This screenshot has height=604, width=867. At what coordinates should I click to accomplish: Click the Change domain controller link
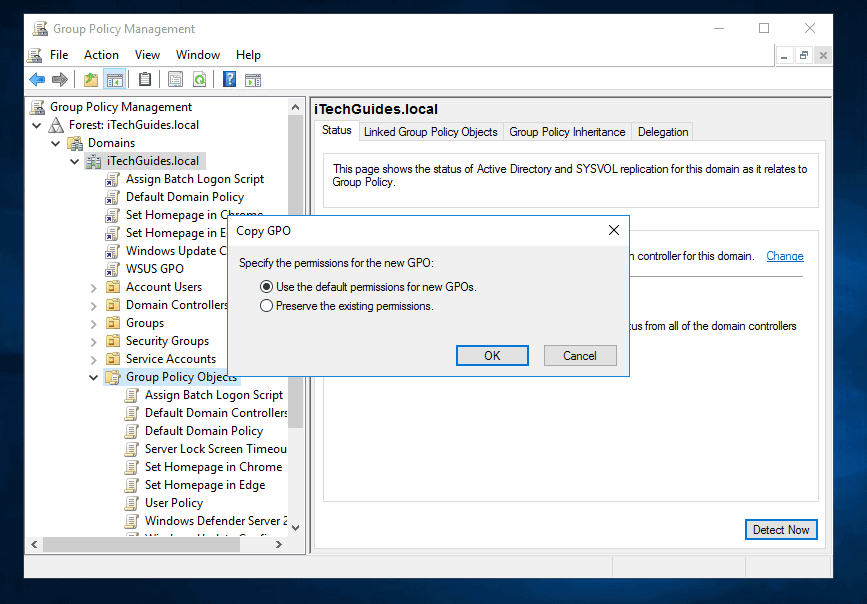[x=785, y=256]
